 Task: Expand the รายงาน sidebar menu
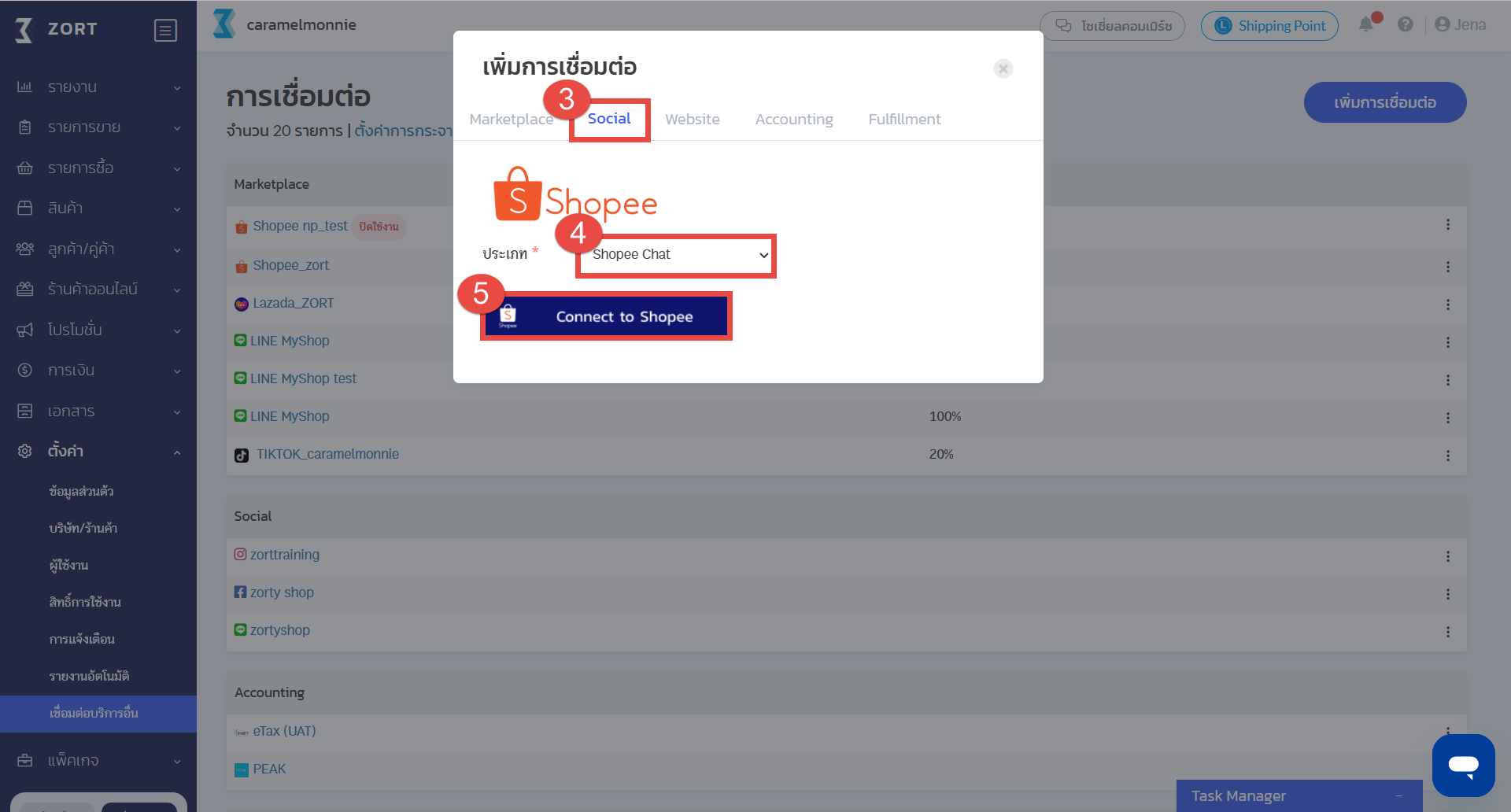coord(98,87)
